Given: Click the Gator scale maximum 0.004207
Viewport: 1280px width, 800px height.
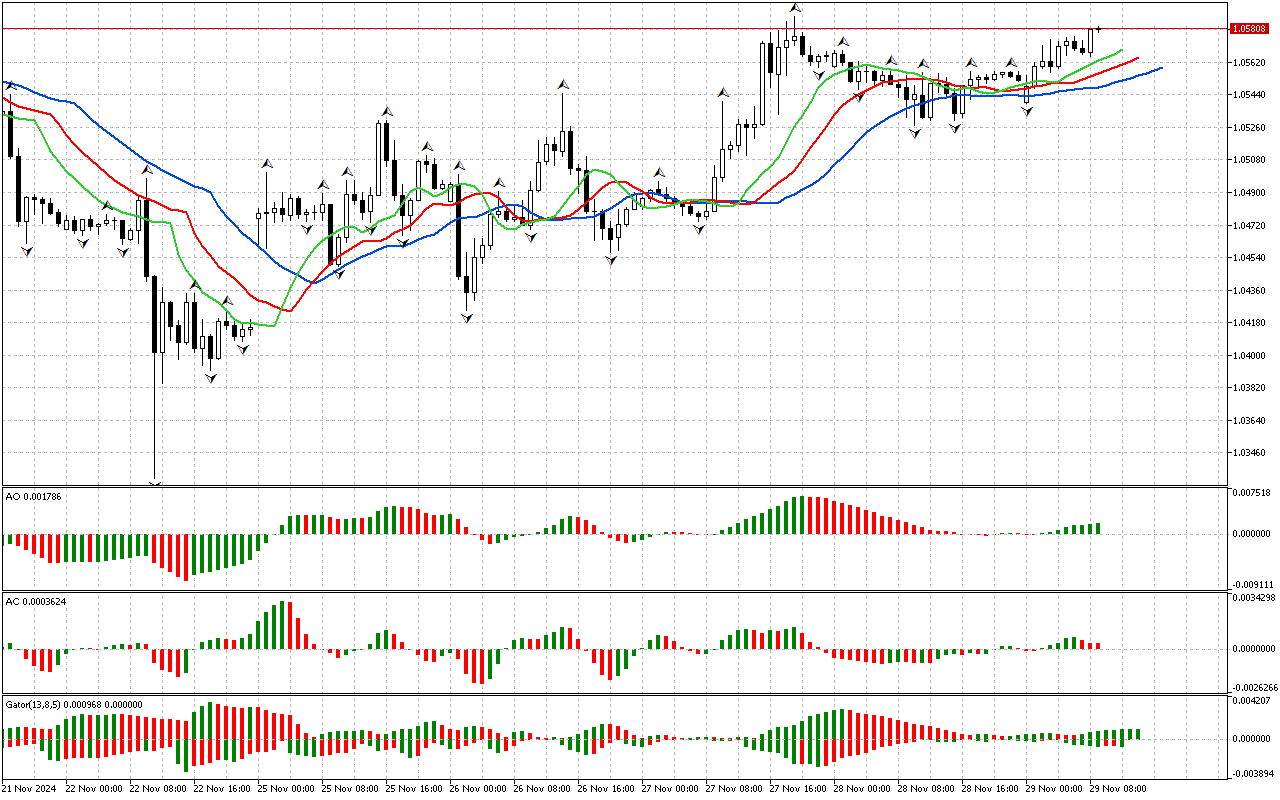Looking at the screenshot, I should pyautogui.click(x=1252, y=701).
